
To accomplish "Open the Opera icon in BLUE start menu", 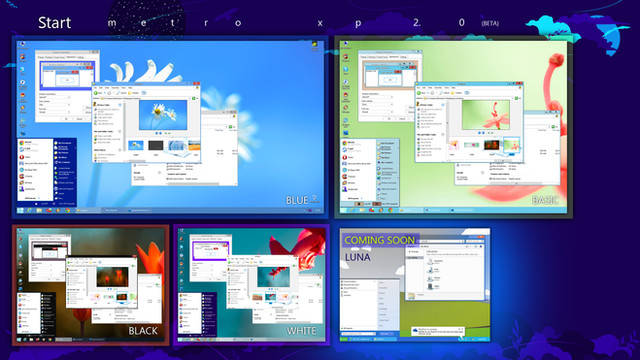I will 22,157.
